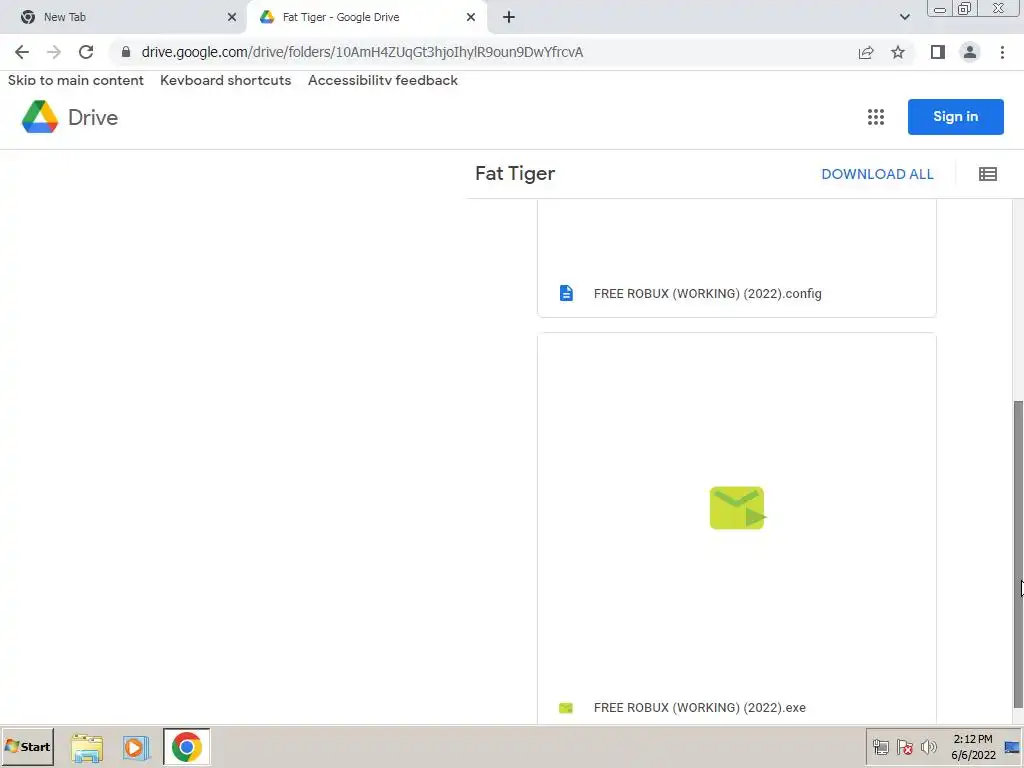Close the Fat Tiger Drive tab

tap(471, 17)
